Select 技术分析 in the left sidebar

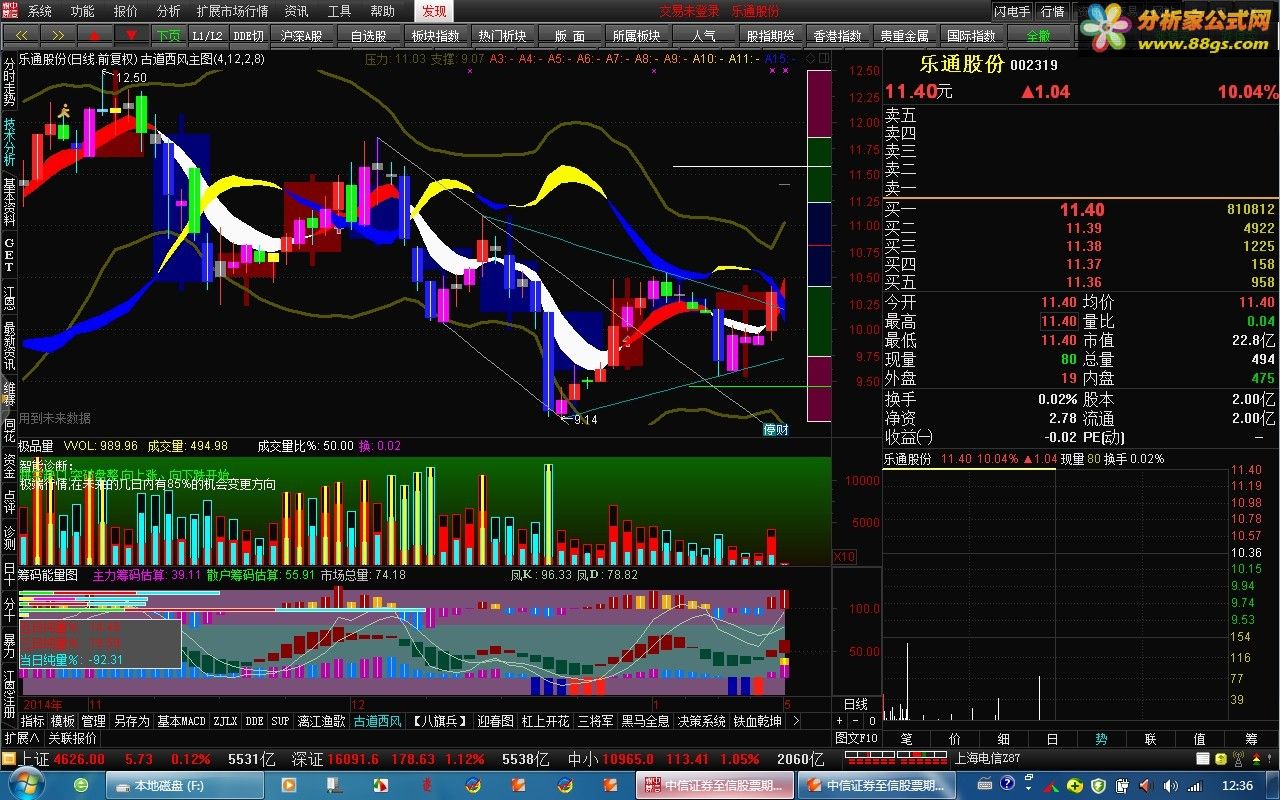pyautogui.click(x=9, y=141)
